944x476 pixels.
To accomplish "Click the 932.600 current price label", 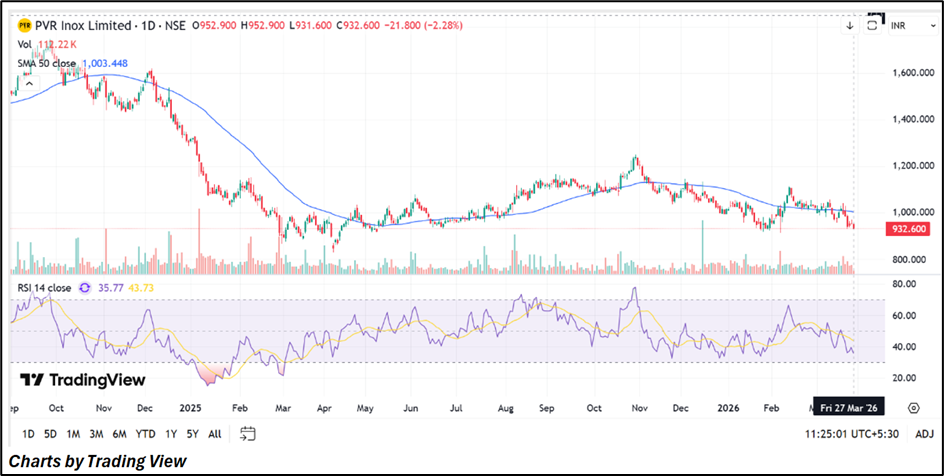I will 908,229.
